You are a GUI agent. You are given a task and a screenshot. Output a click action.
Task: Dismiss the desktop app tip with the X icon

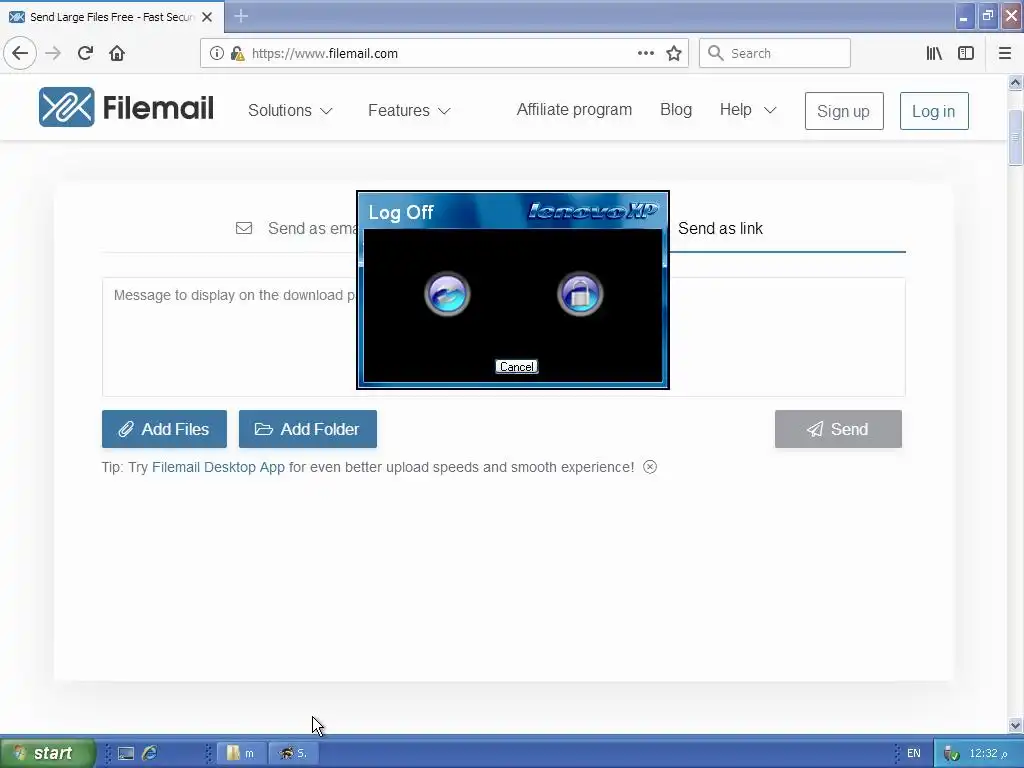650,467
